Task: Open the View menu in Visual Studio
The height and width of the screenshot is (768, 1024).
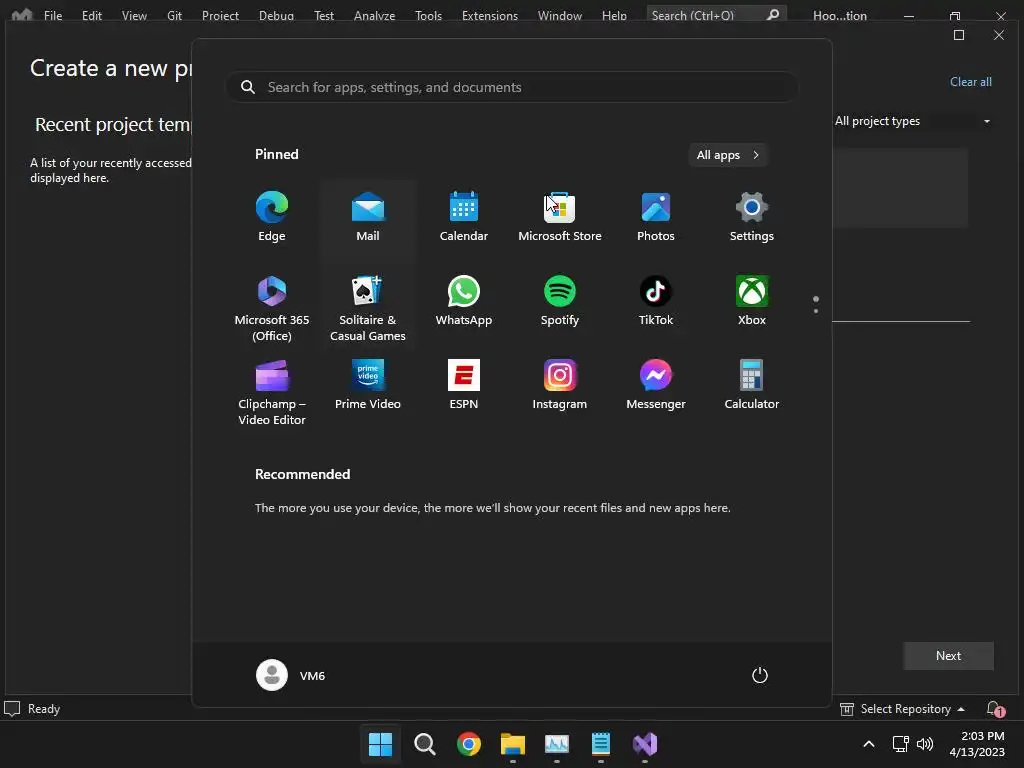Action: (x=134, y=15)
